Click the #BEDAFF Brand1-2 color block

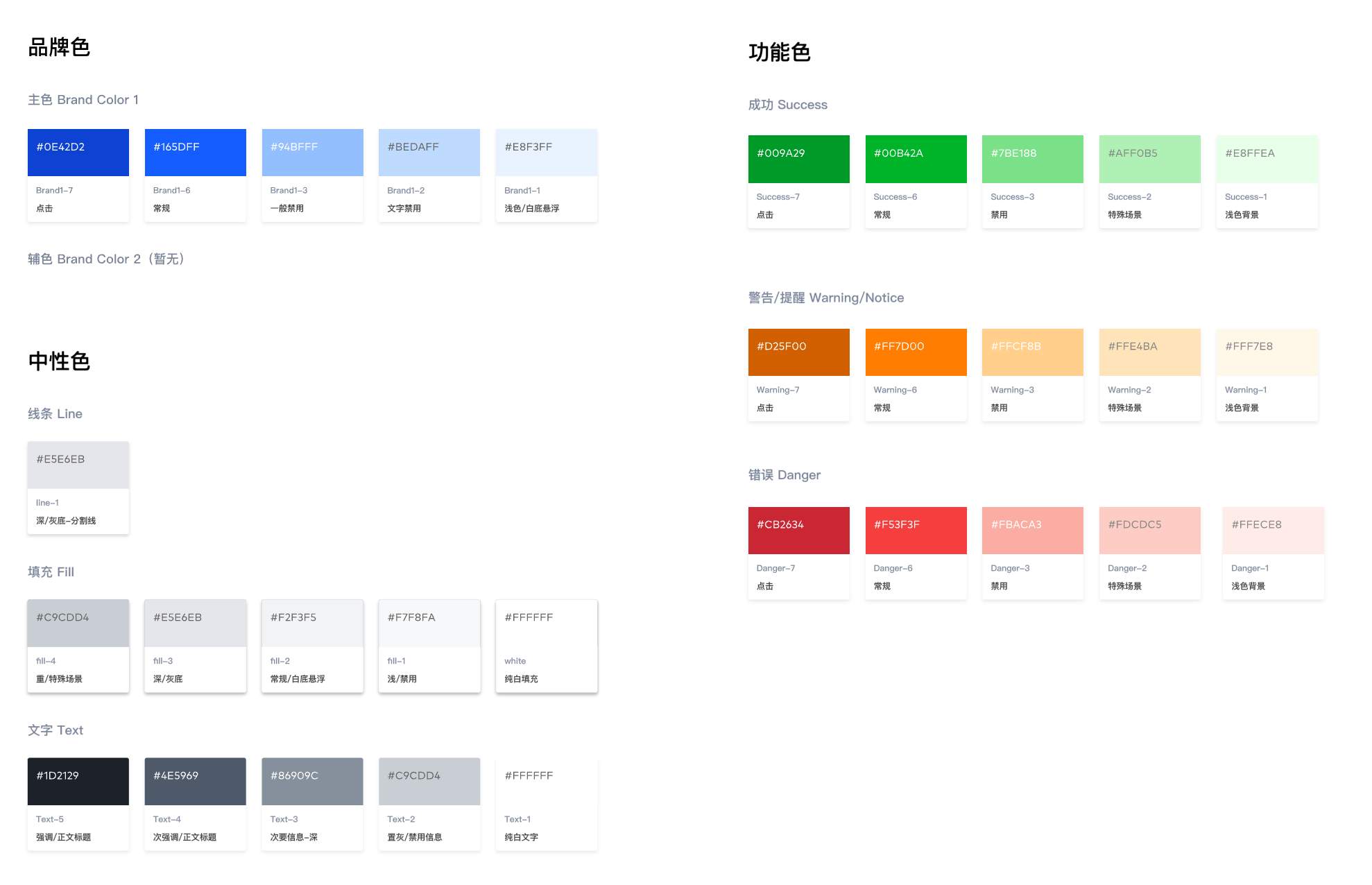(429, 153)
